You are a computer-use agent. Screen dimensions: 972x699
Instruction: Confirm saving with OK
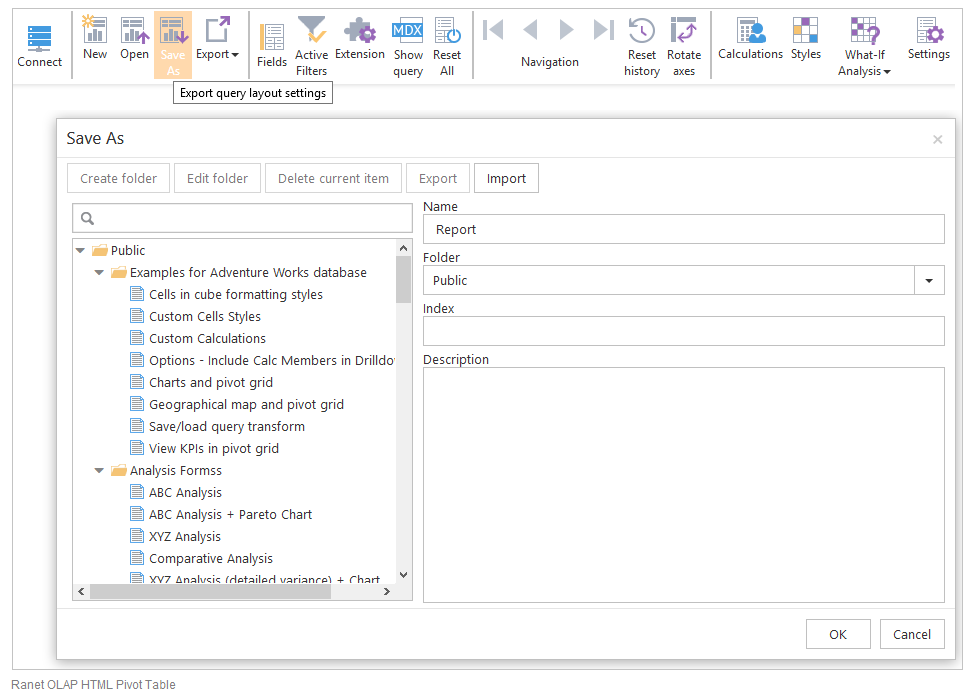[x=838, y=634]
